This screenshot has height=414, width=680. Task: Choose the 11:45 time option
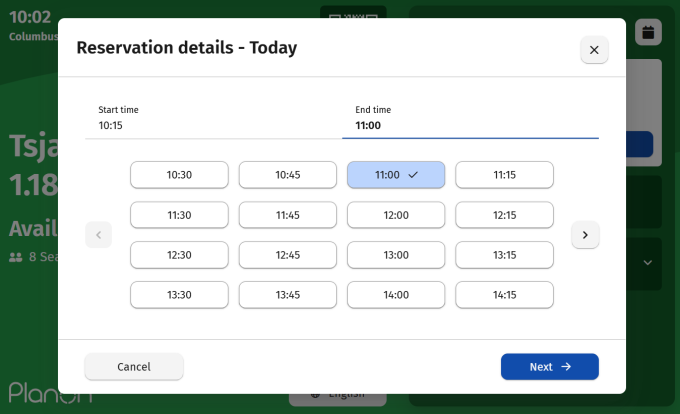click(x=287, y=215)
